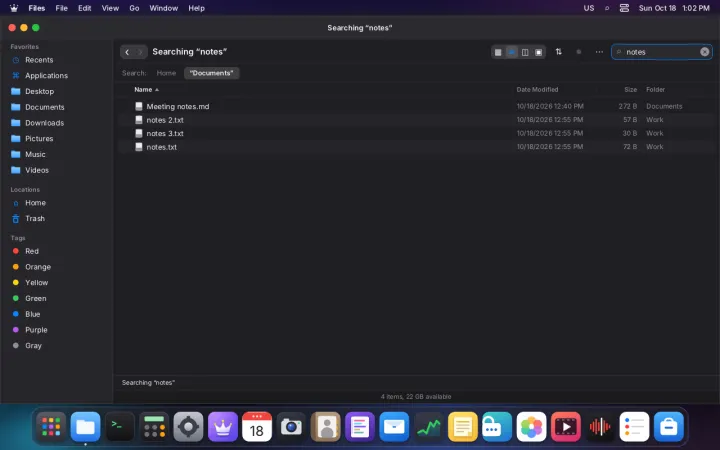Open Camera app from the dock
Viewport: 720px width, 450px height.
pos(291,427)
